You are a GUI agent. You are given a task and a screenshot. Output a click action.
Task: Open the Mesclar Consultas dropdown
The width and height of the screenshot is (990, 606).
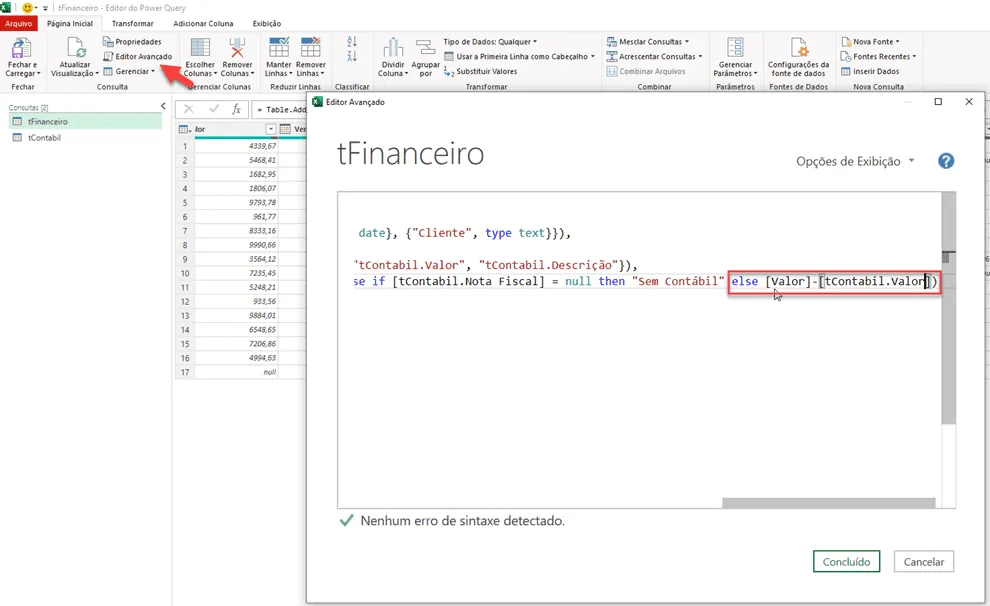647,42
